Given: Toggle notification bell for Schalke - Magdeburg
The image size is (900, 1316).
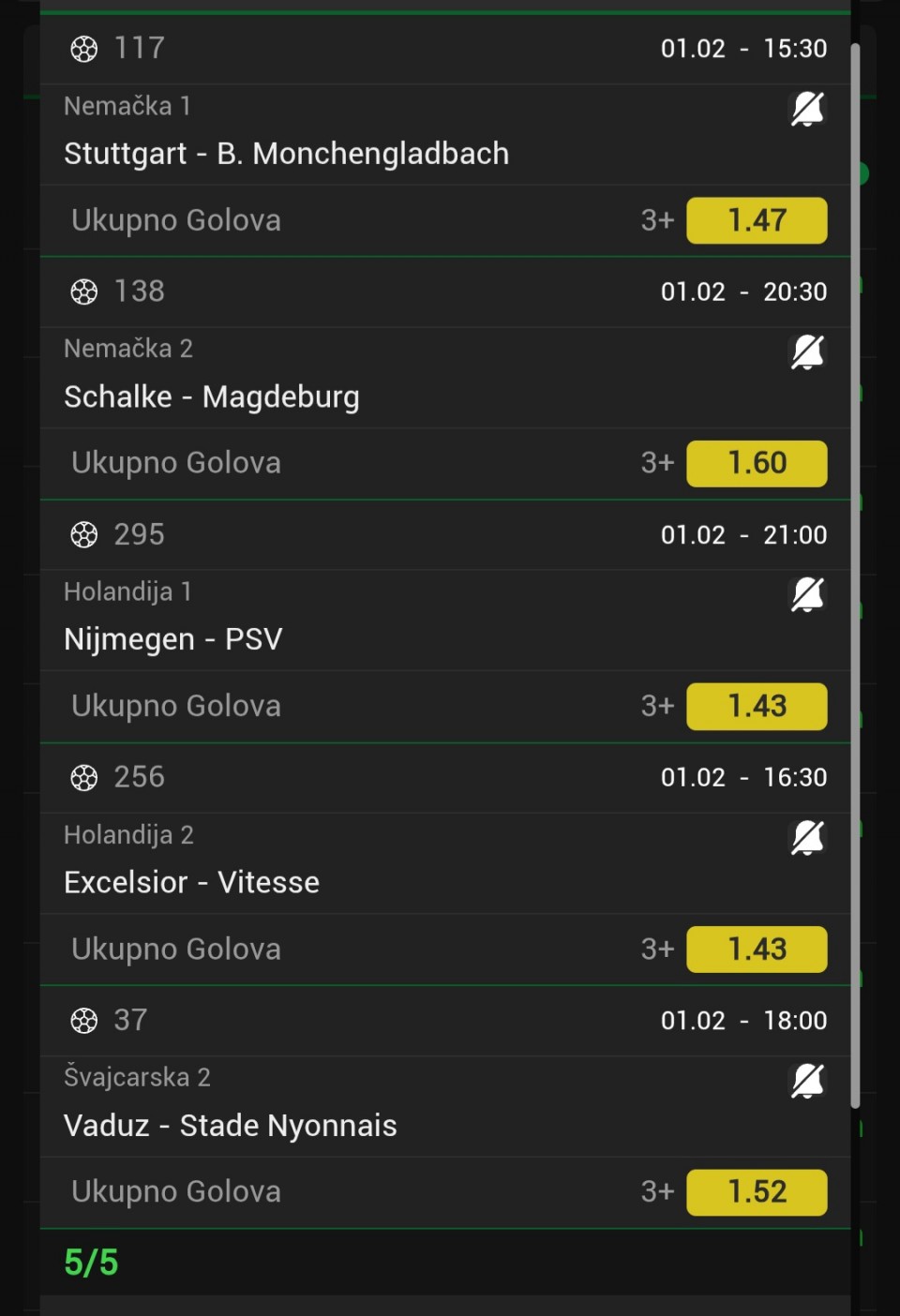Looking at the screenshot, I should pos(807,352).
